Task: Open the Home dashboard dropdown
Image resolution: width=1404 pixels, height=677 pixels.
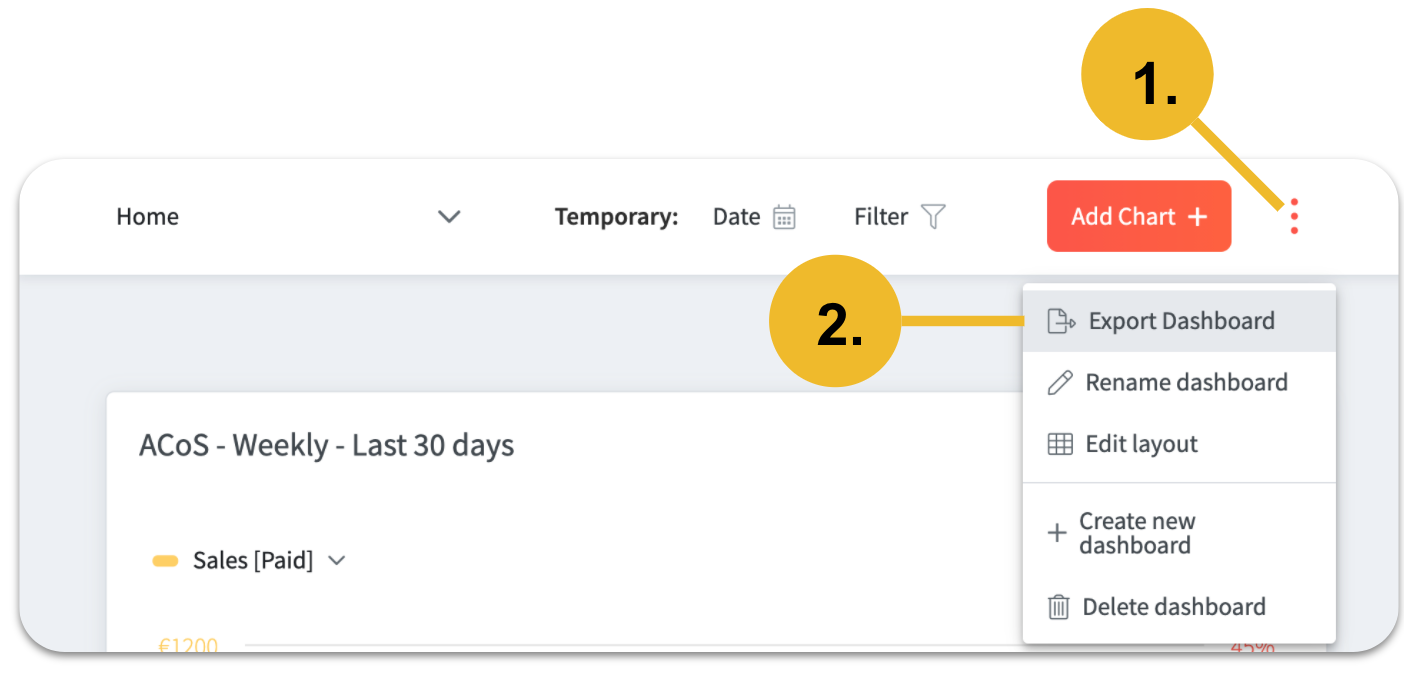Action: [x=148, y=217]
